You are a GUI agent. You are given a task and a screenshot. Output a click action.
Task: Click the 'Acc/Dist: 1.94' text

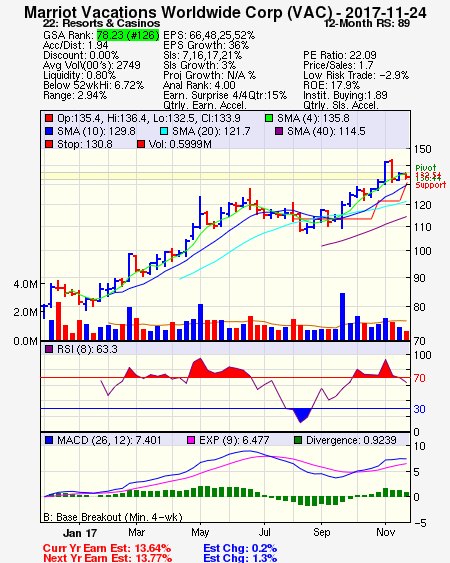75,45
